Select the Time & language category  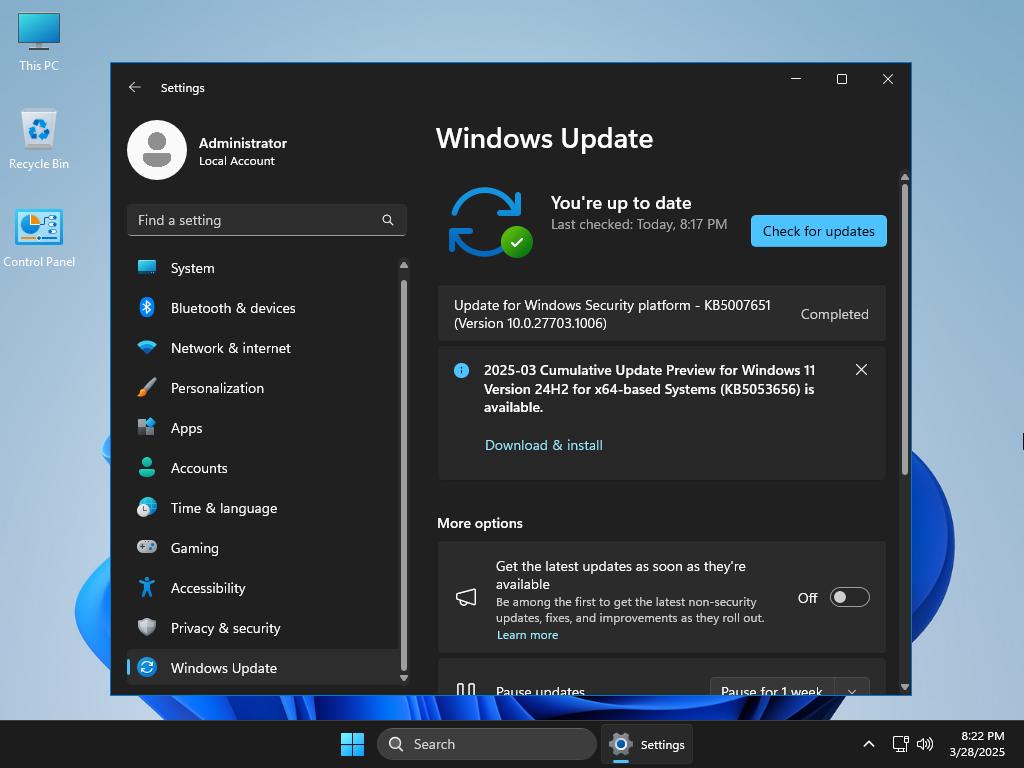[x=263, y=508]
